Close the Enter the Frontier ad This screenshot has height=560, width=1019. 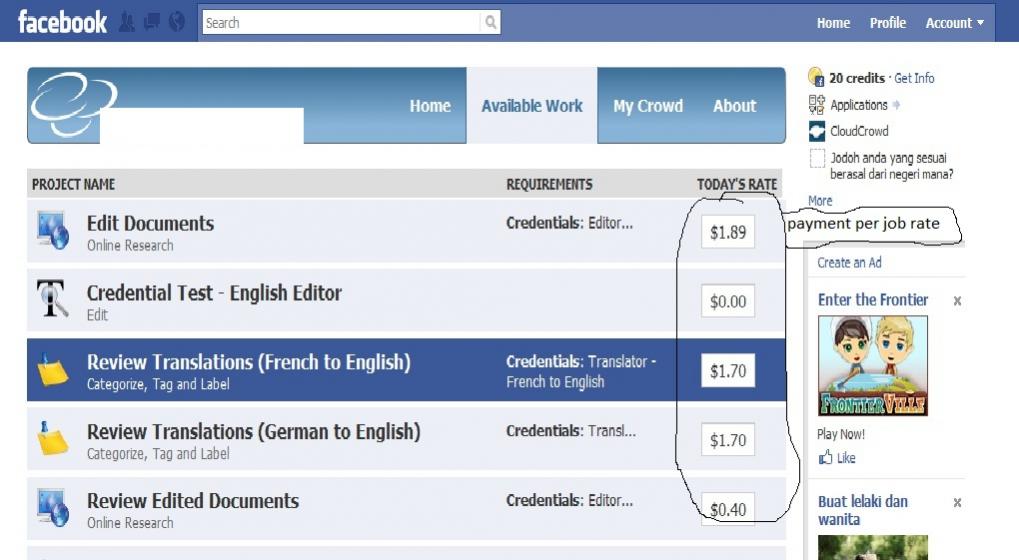pos(957,301)
